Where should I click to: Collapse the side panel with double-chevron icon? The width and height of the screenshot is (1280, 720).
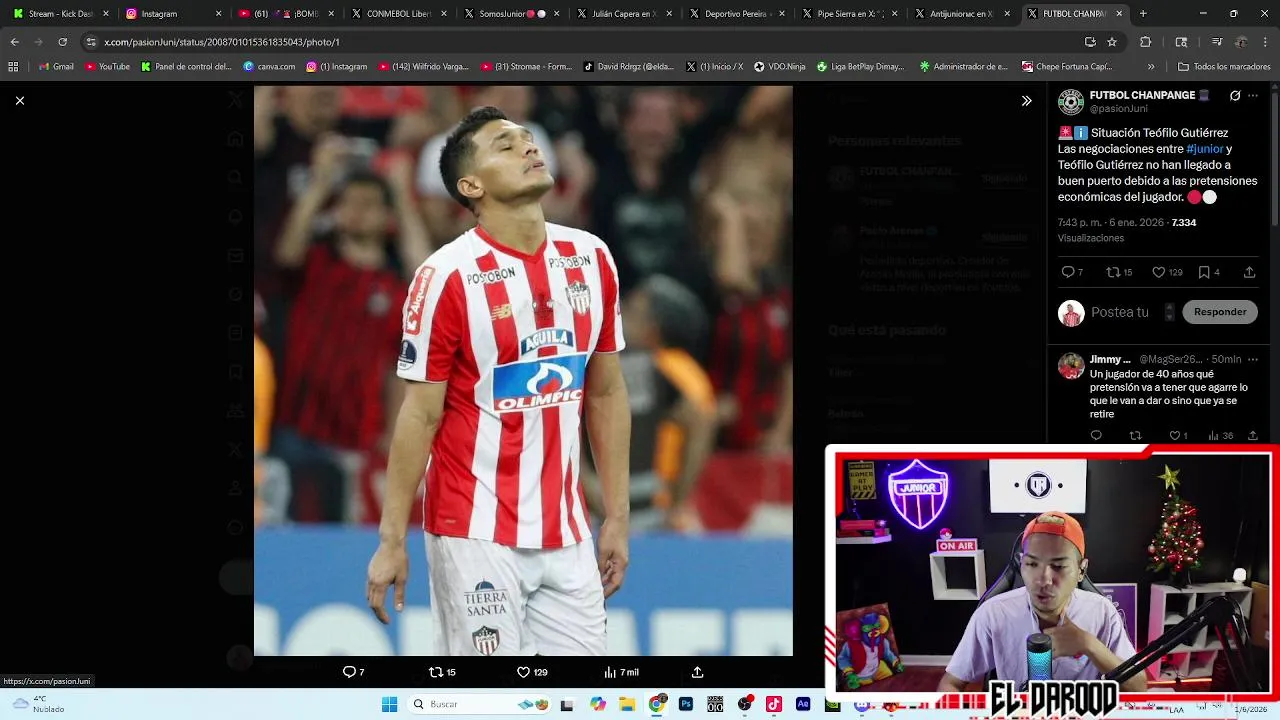[x=1026, y=101]
